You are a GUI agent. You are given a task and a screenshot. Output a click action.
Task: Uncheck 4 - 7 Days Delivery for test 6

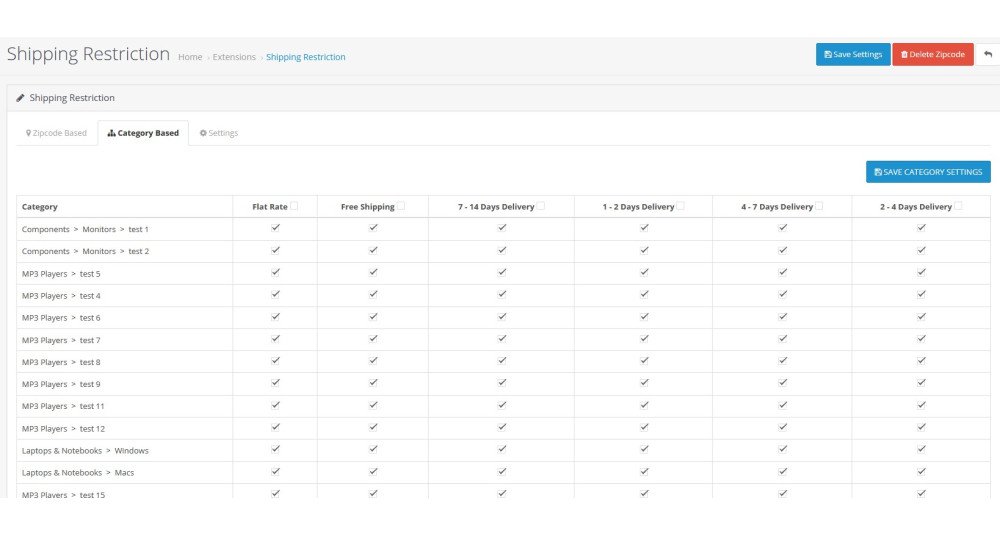[783, 316]
